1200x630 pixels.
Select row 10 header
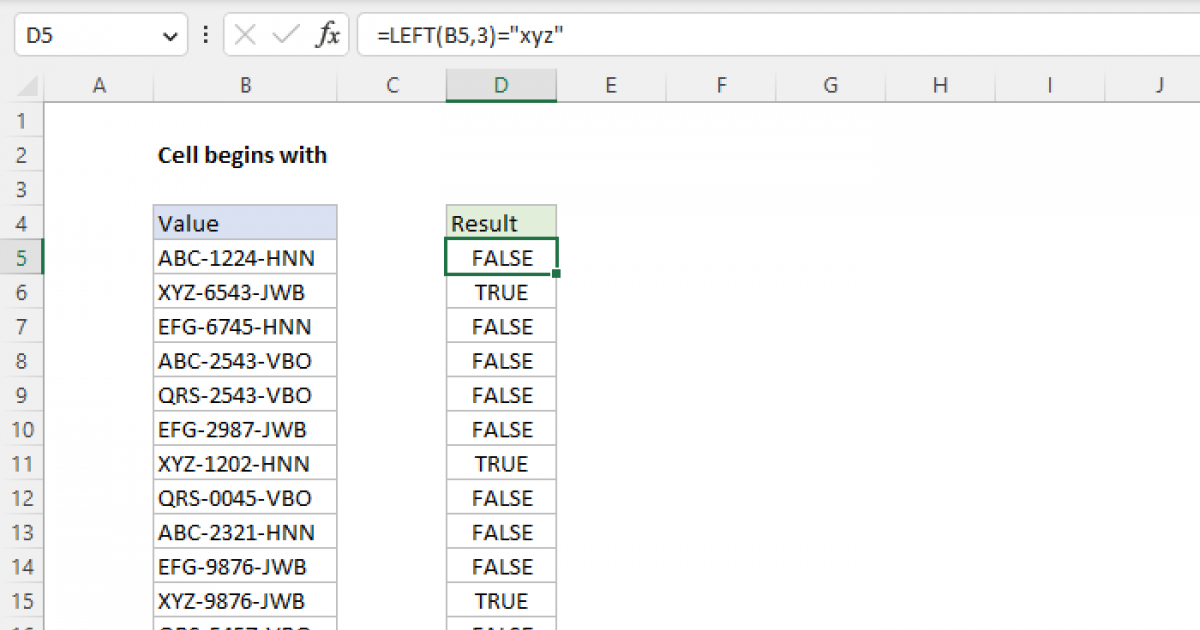click(x=22, y=430)
